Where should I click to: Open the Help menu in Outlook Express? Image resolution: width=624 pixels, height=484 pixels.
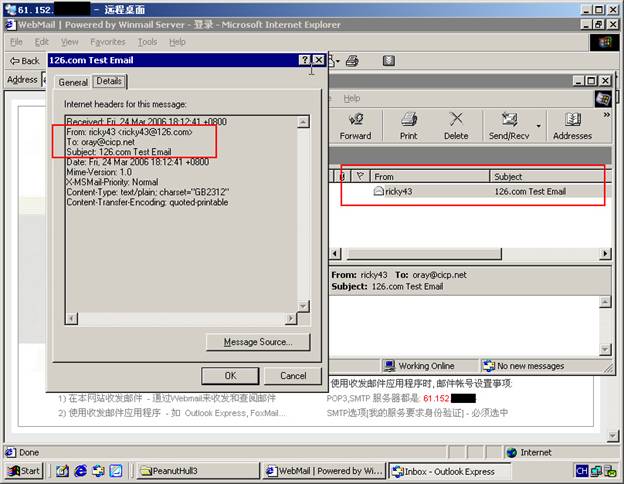tap(352, 98)
